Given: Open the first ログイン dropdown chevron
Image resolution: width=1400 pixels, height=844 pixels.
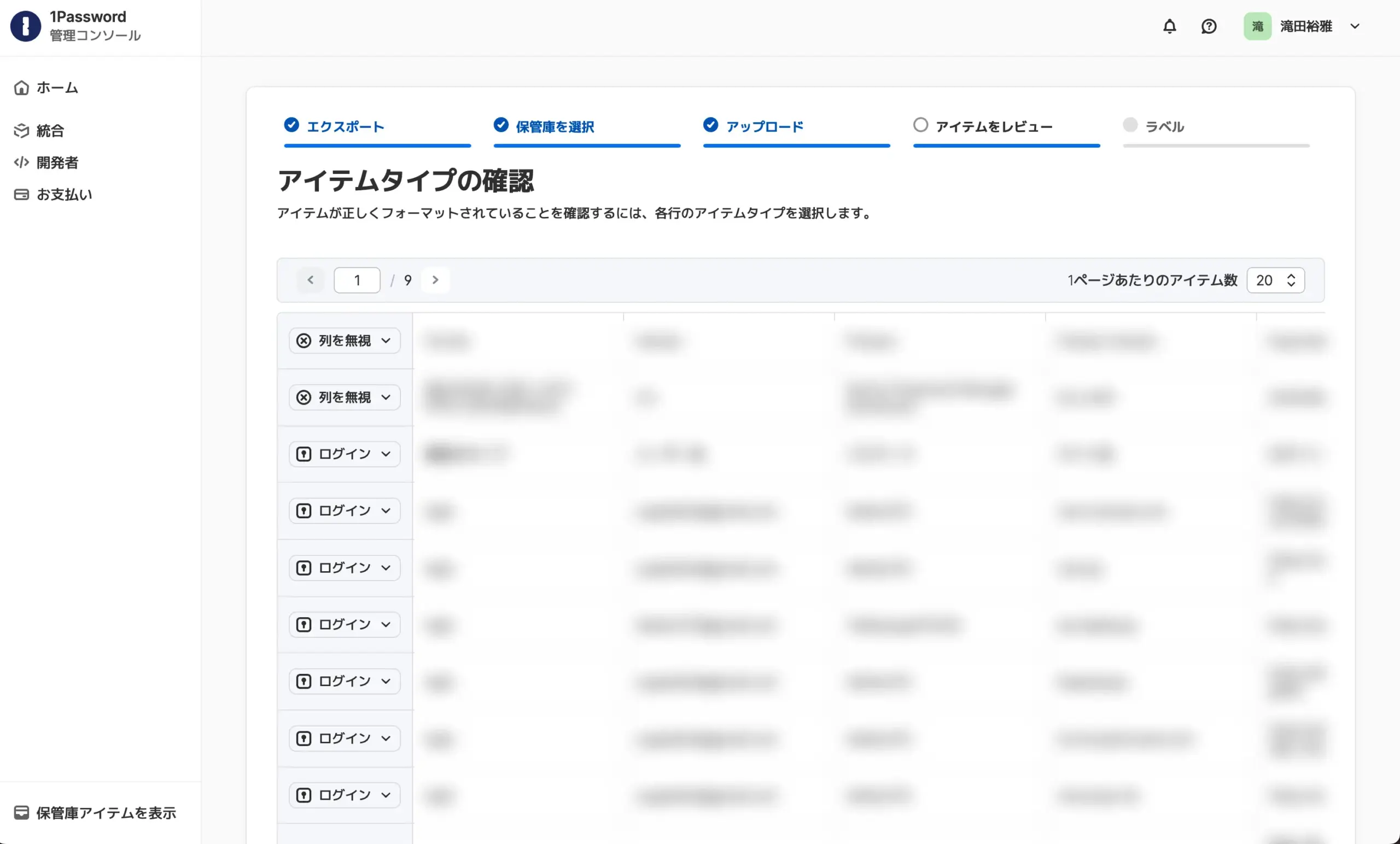Looking at the screenshot, I should click(386, 454).
